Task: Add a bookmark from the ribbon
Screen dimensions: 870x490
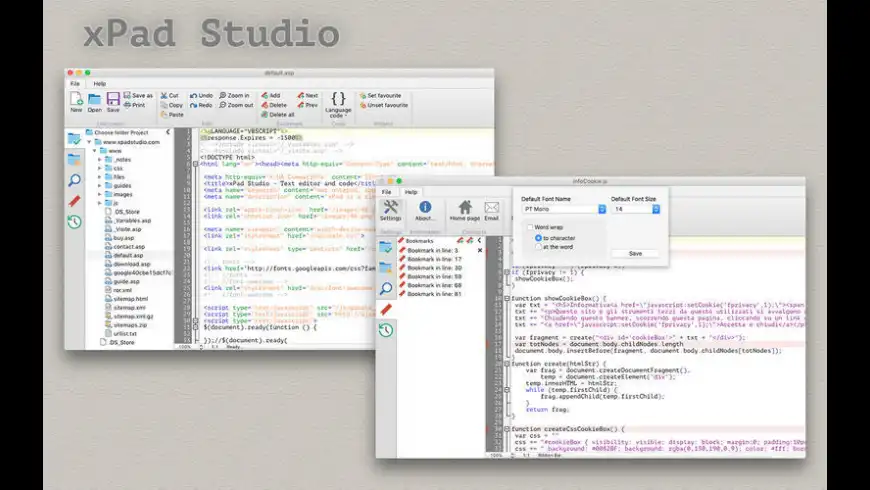Action: click(x=271, y=95)
